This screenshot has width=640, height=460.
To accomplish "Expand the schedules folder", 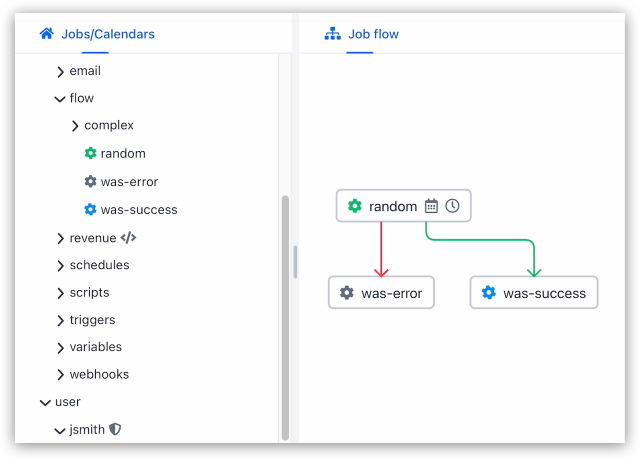I will tap(60, 266).
